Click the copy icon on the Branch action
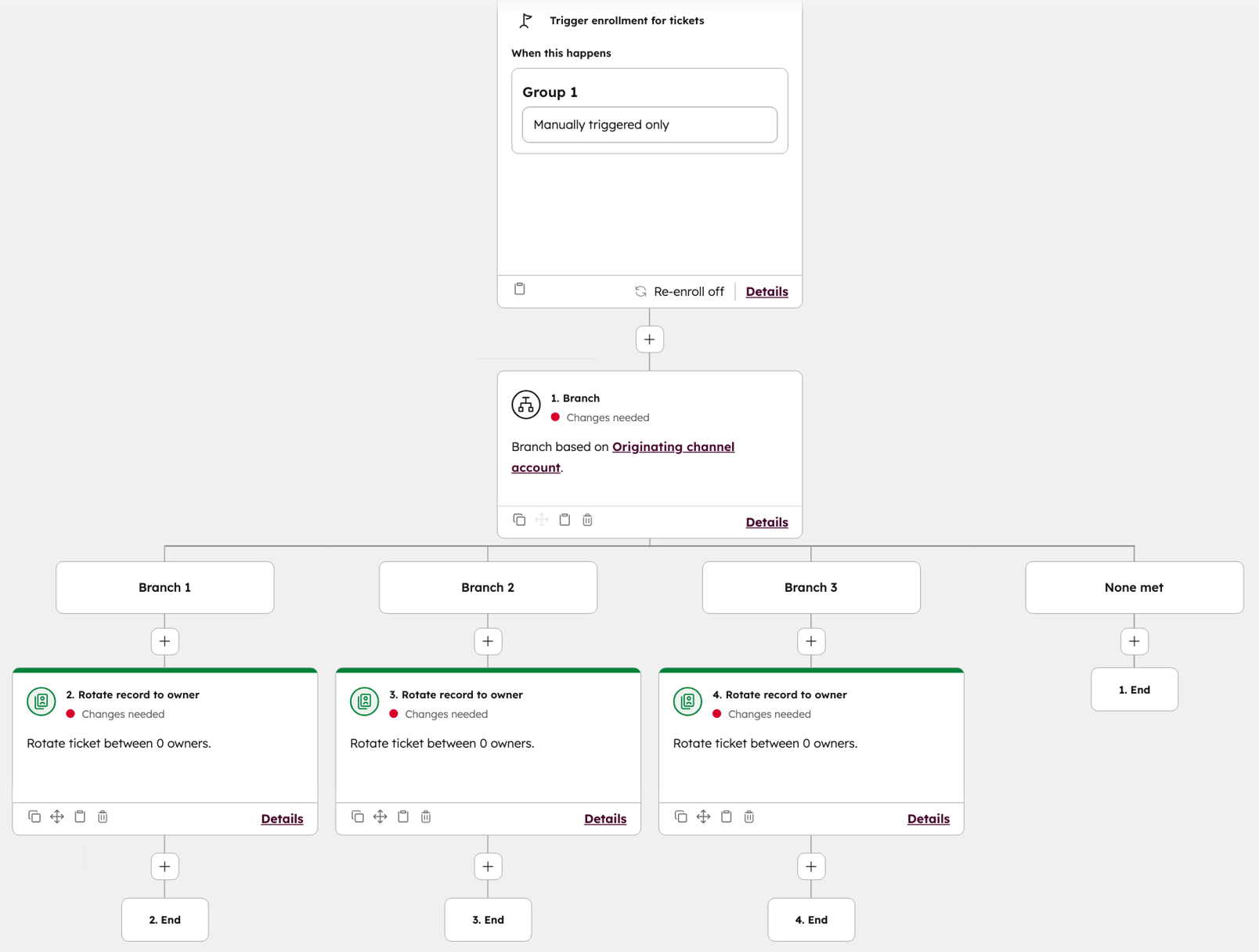This screenshot has height=952, width=1259. click(x=519, y=519)
